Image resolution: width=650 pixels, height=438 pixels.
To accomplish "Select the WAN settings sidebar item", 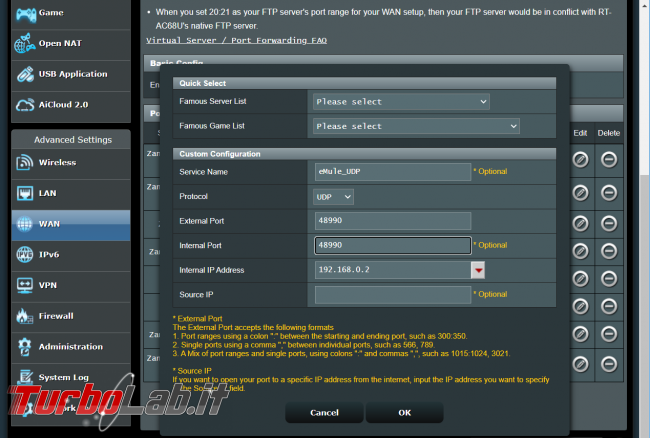I will pyautogui.click(x=70, y=225).
